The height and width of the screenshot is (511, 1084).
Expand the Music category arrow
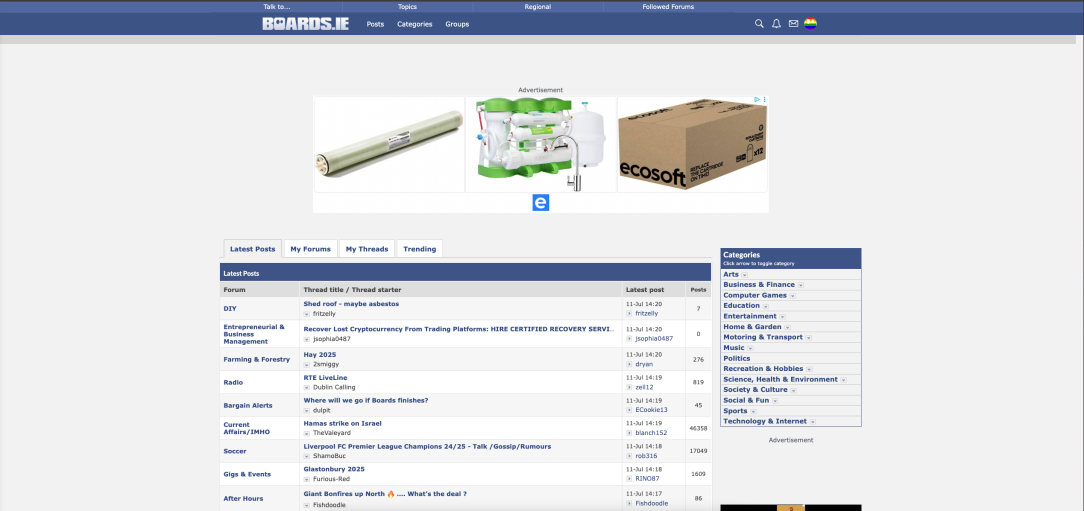click(750, 349)
